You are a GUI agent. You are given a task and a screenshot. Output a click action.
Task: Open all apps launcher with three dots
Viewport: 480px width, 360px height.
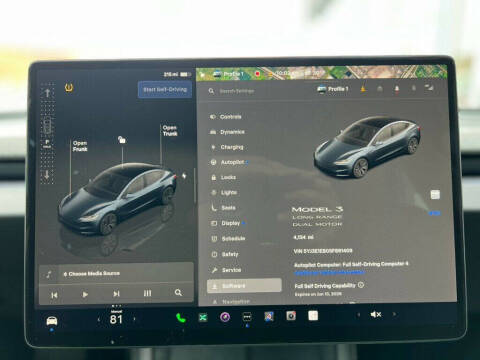[247, 316]
